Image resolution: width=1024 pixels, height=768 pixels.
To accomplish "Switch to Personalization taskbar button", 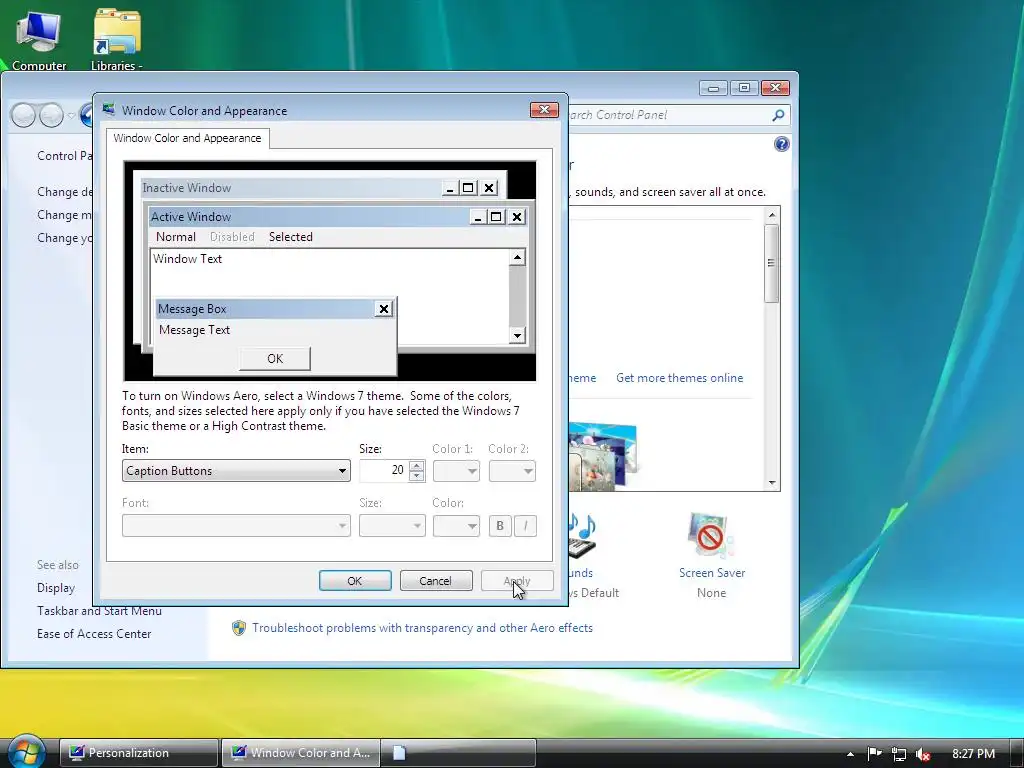I will click(x=138, y=753).
